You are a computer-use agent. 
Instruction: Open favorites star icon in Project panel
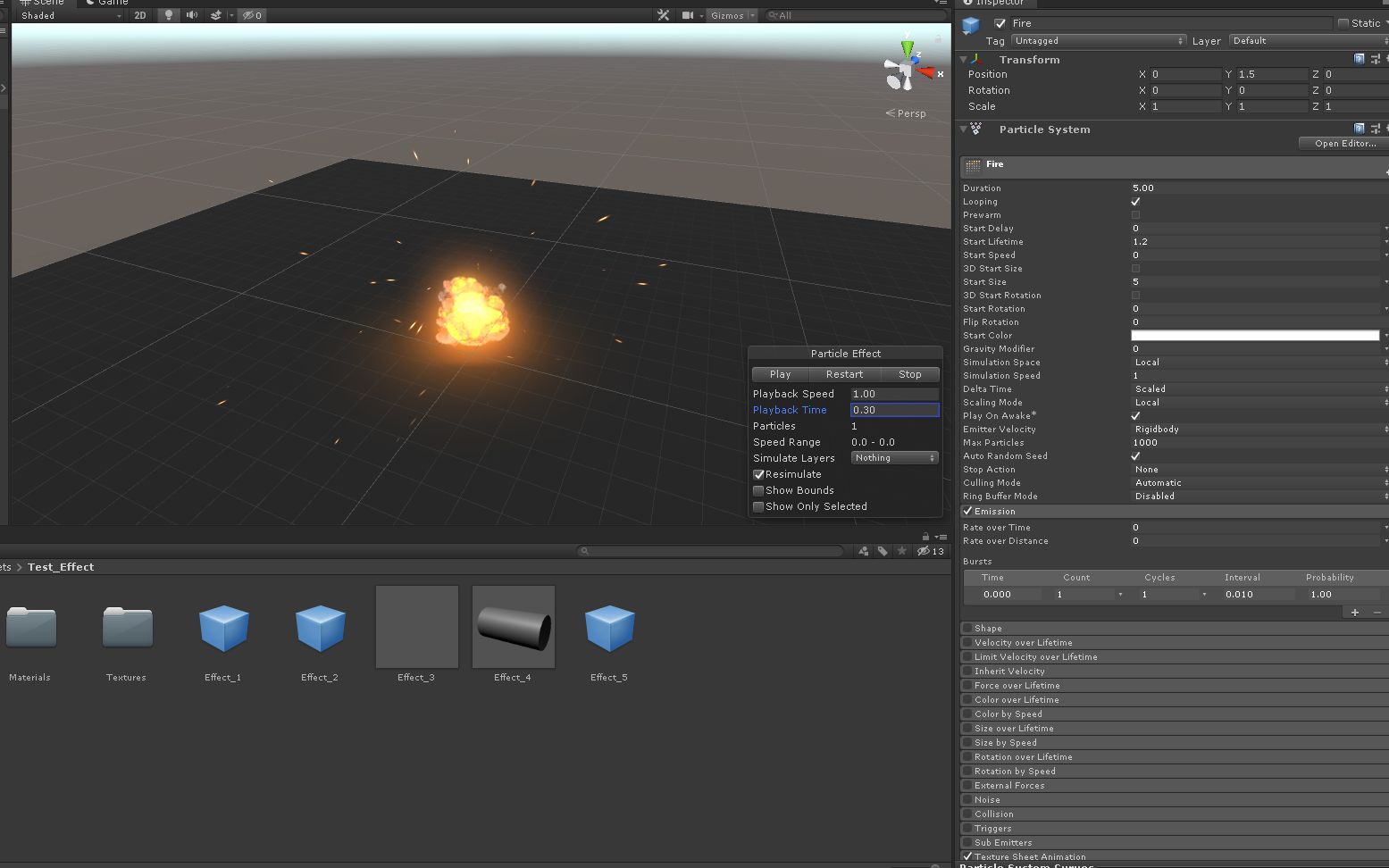pos(902,551)
